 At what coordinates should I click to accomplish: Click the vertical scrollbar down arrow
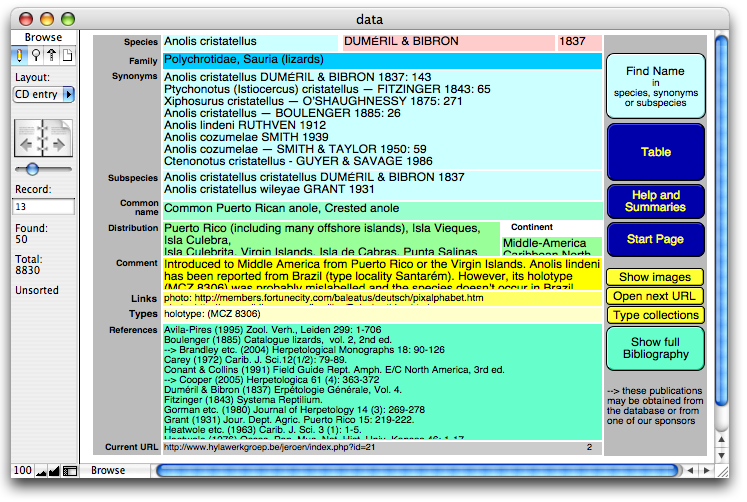721,456
